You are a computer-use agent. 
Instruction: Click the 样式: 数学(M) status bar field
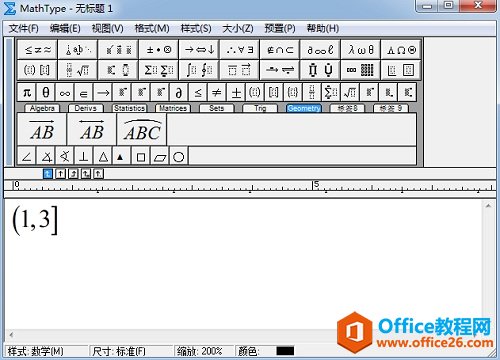(46, 351)
